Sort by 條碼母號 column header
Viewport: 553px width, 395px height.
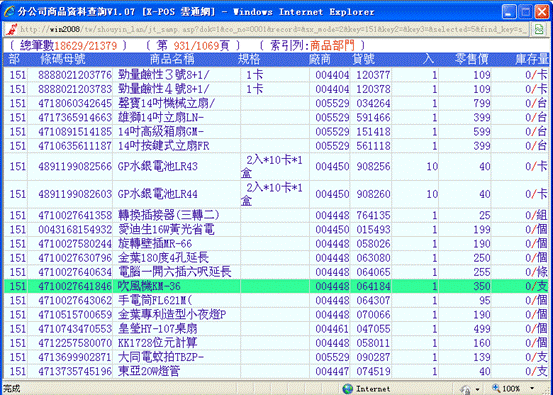(x=63, y=59)
